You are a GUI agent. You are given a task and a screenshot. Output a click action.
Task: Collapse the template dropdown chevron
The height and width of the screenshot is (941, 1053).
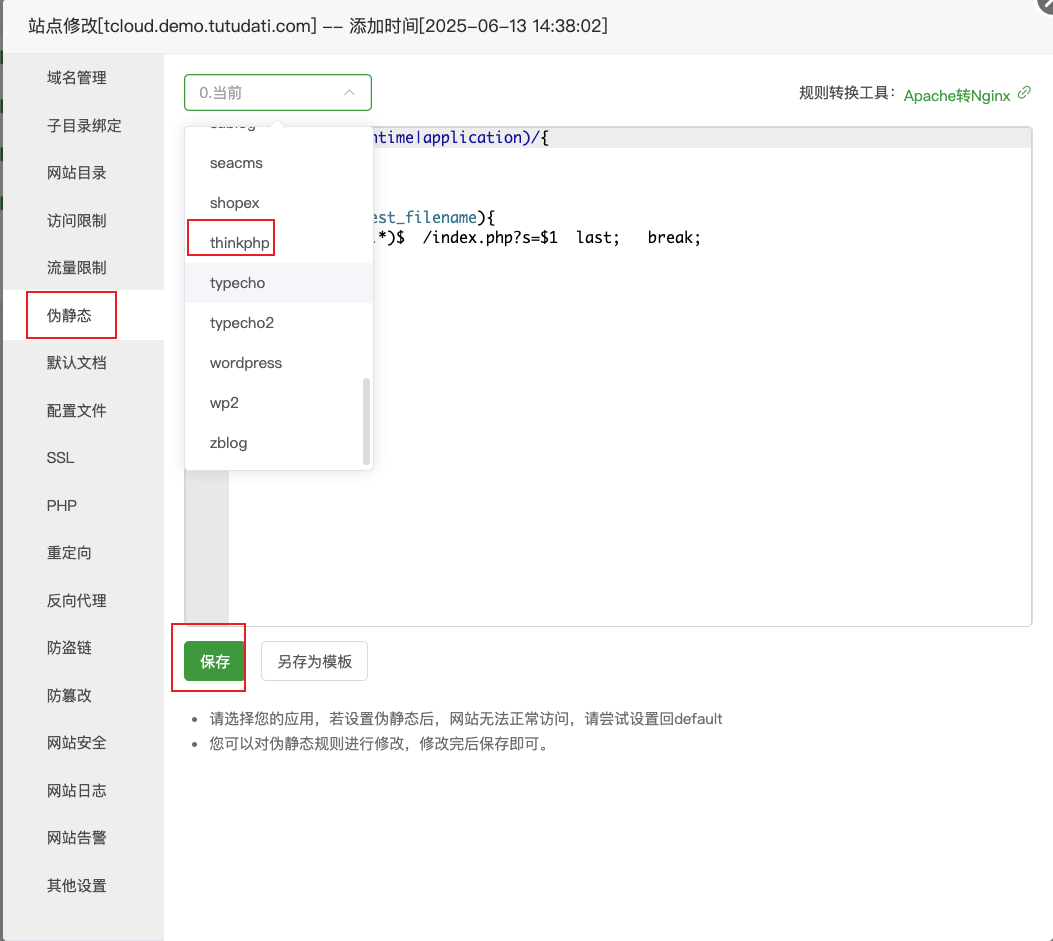[x=350, y=91]
